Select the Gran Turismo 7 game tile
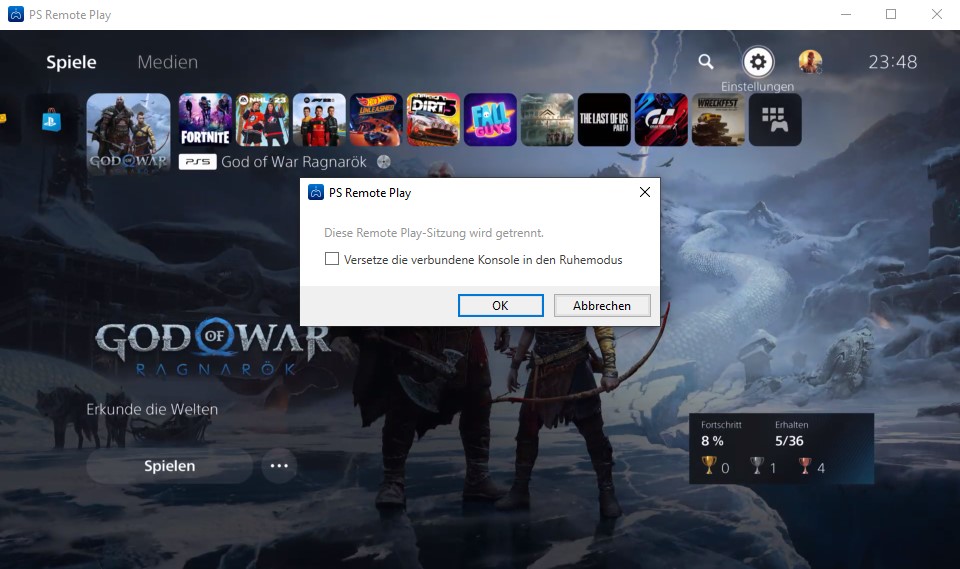 661,119
